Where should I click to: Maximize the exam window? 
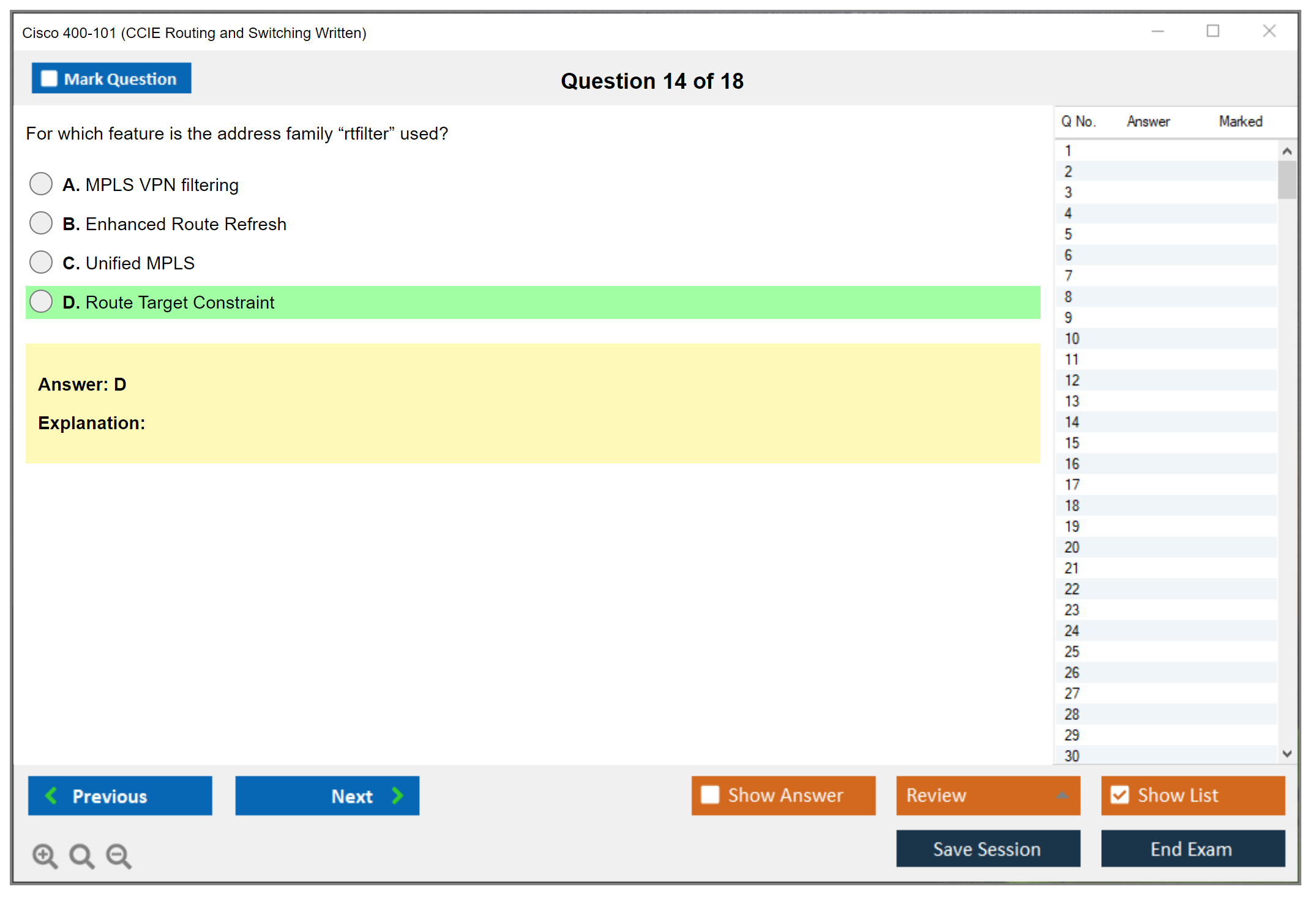(x=1213, y=31)
